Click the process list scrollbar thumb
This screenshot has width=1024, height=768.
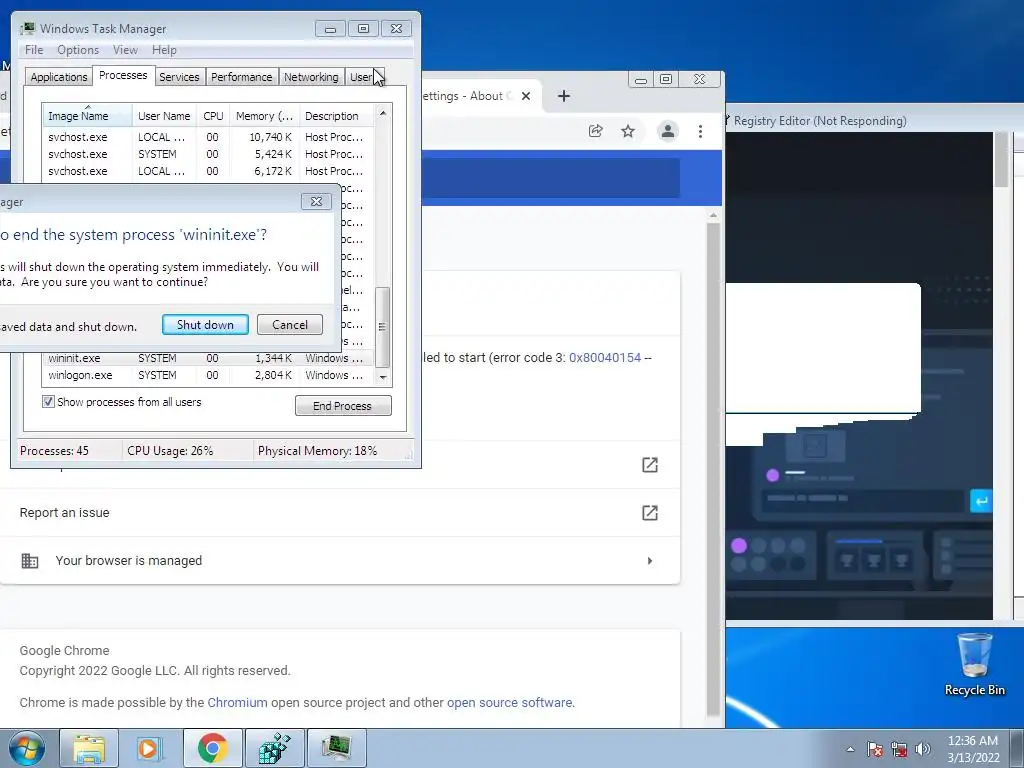tap(383, 327)
